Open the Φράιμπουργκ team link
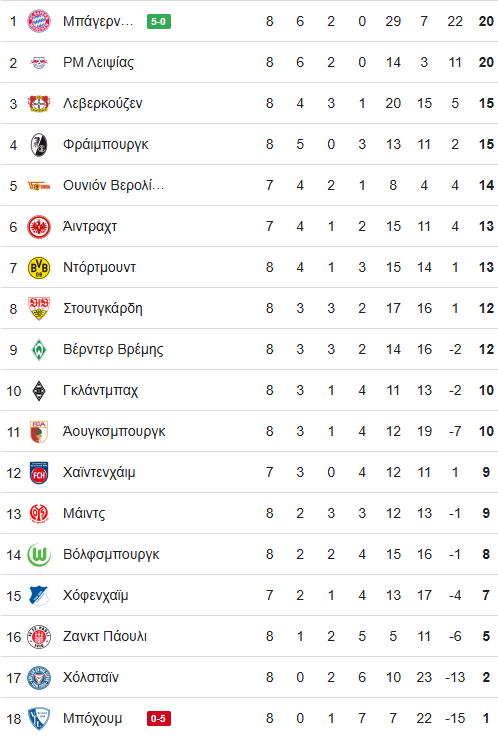498x738 pixels. (106, 144)
